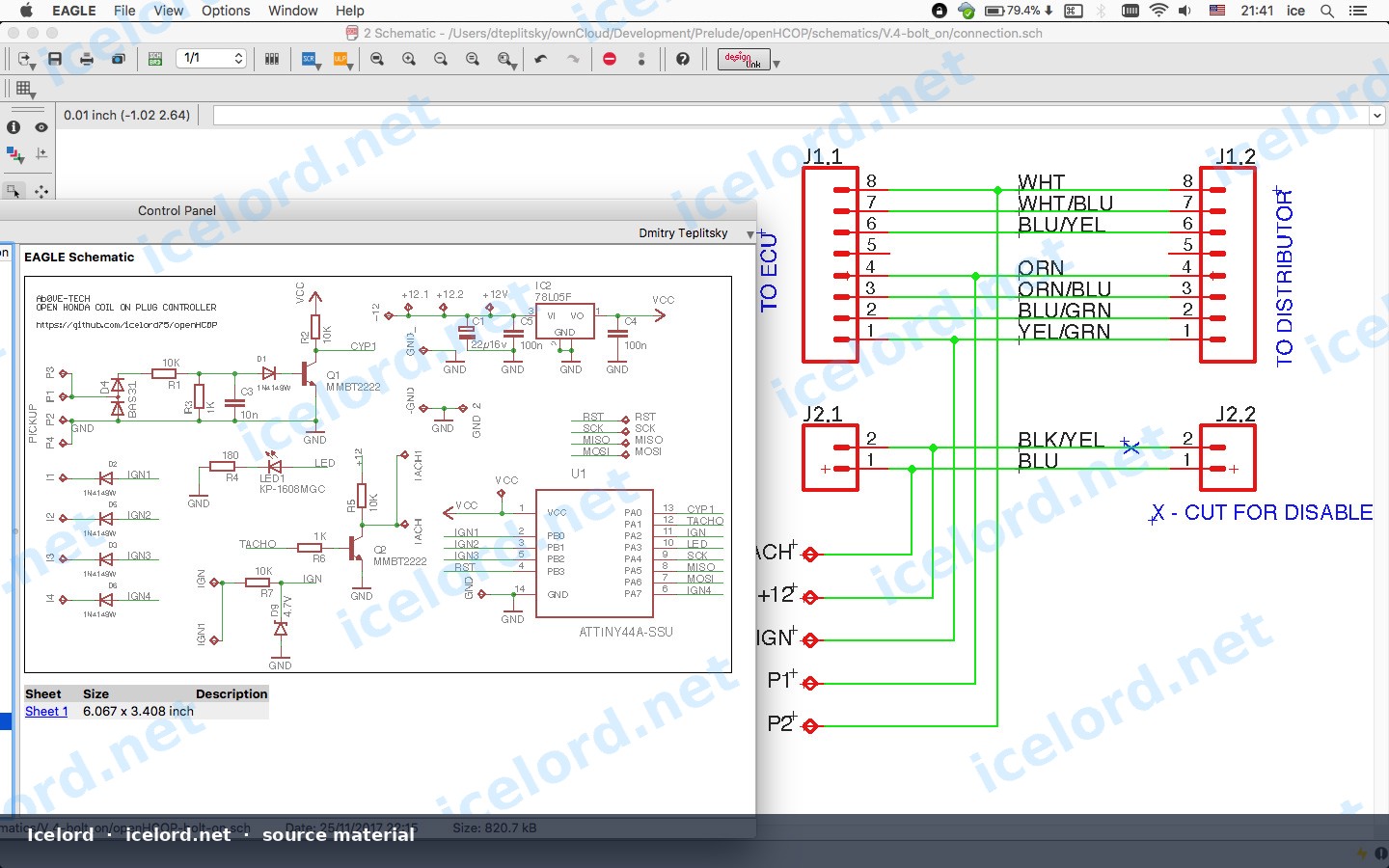The image size is (1389, 868).
Task: Switch to board with SCH/BRD icon
Action: click(x=155, y=60)
